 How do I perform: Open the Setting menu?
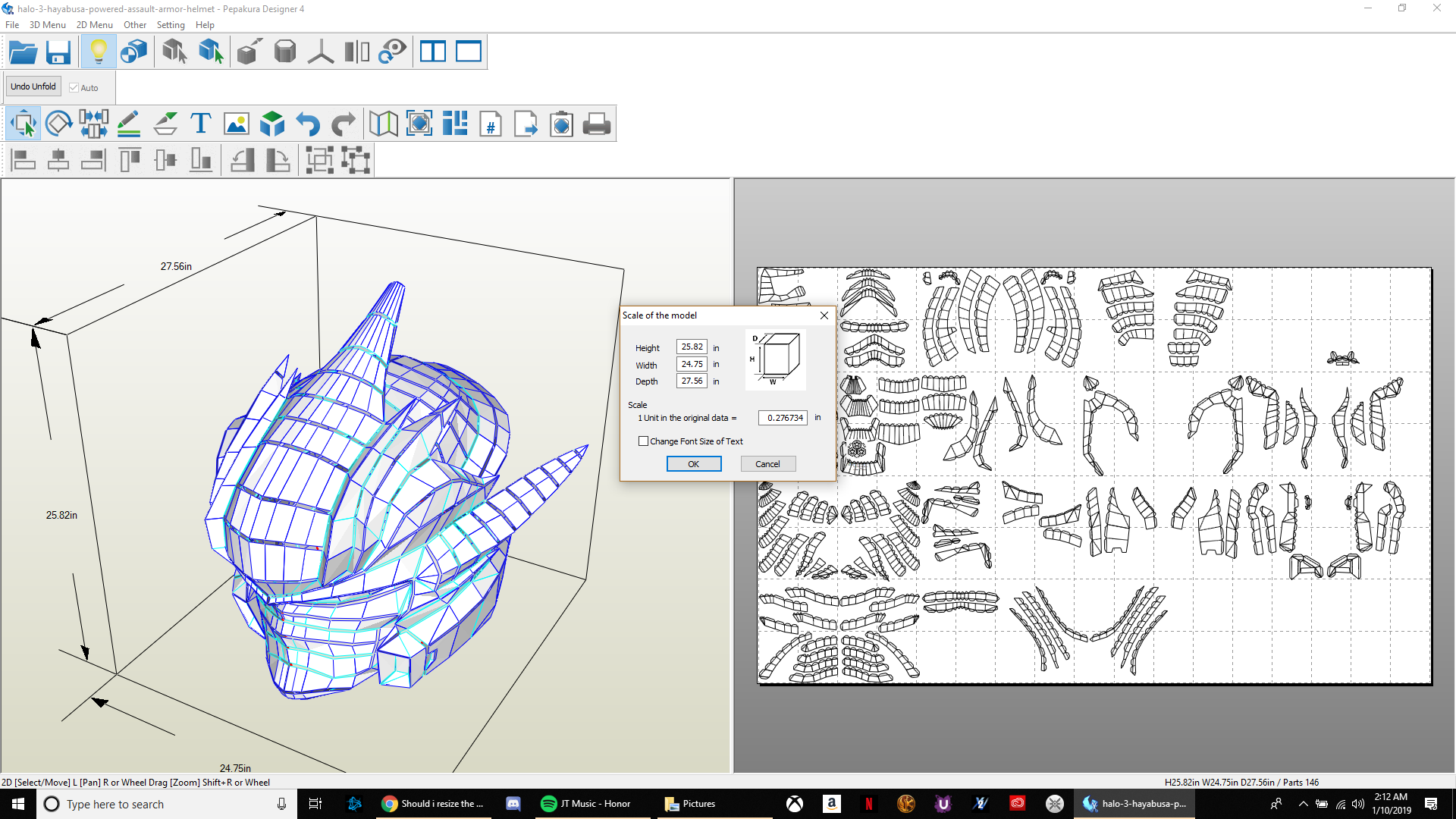(171, 25)
